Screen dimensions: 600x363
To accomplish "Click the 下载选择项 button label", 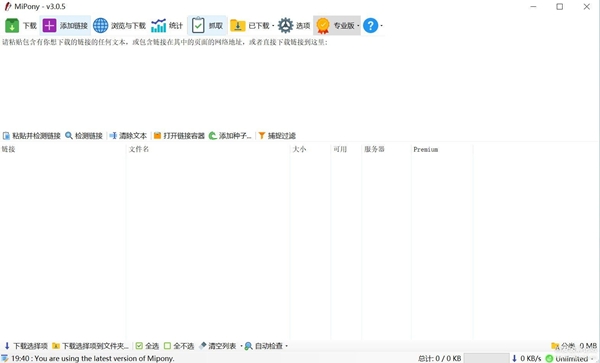I will click(x=31, y=346).
